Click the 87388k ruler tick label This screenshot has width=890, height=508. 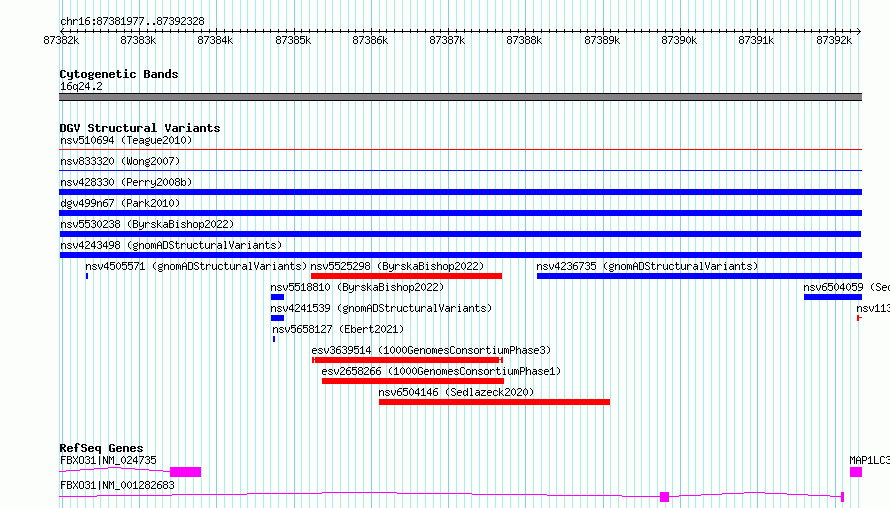pyautogui.click(x=524, y=40)
